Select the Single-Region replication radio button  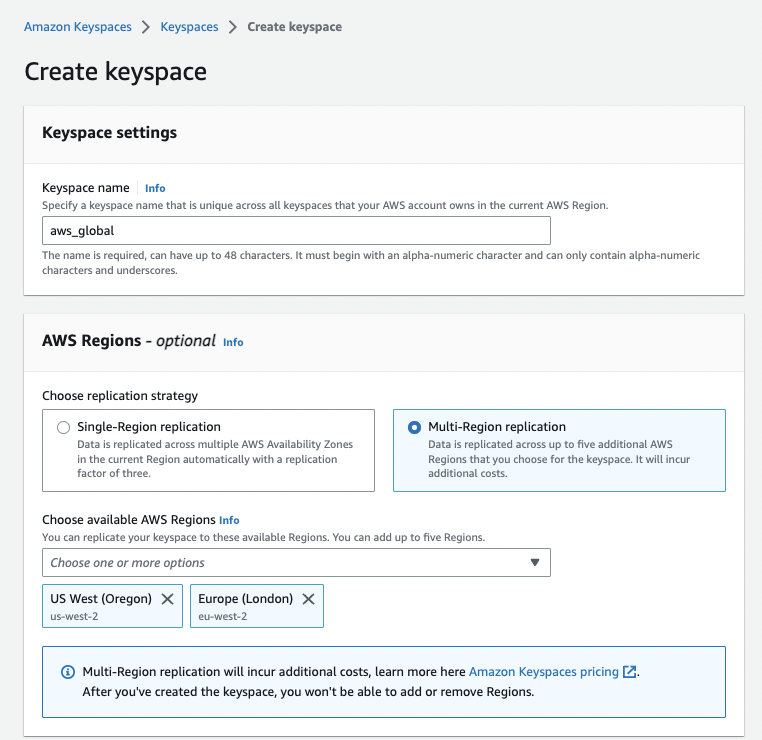pos(63,427)
